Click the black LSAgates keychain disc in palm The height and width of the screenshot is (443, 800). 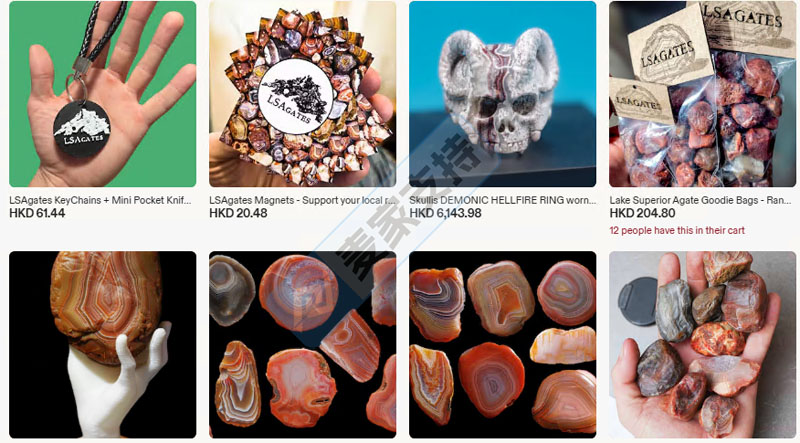click(82, 129)
